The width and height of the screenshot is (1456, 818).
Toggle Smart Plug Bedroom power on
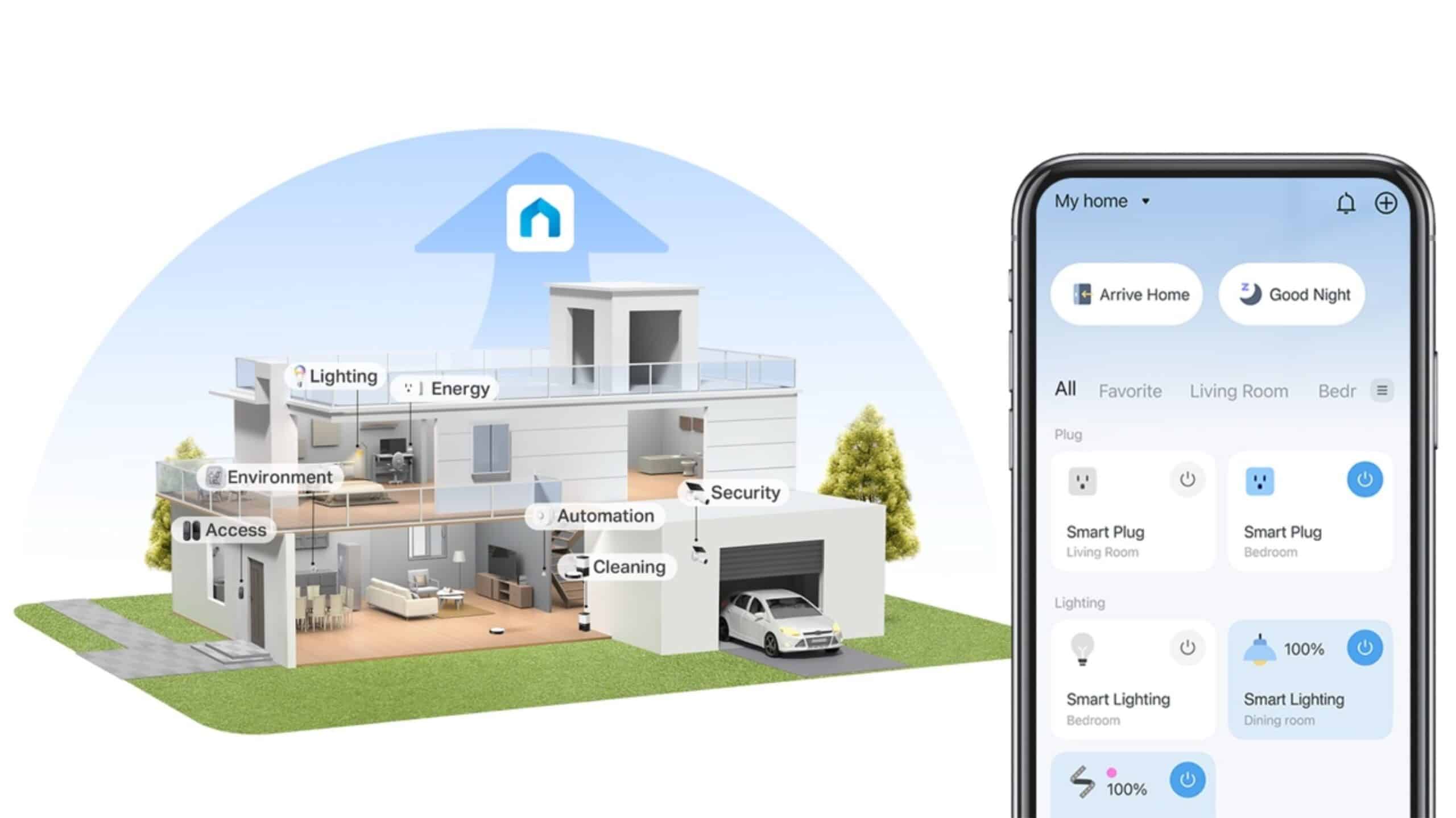(x=1366, y=480)
